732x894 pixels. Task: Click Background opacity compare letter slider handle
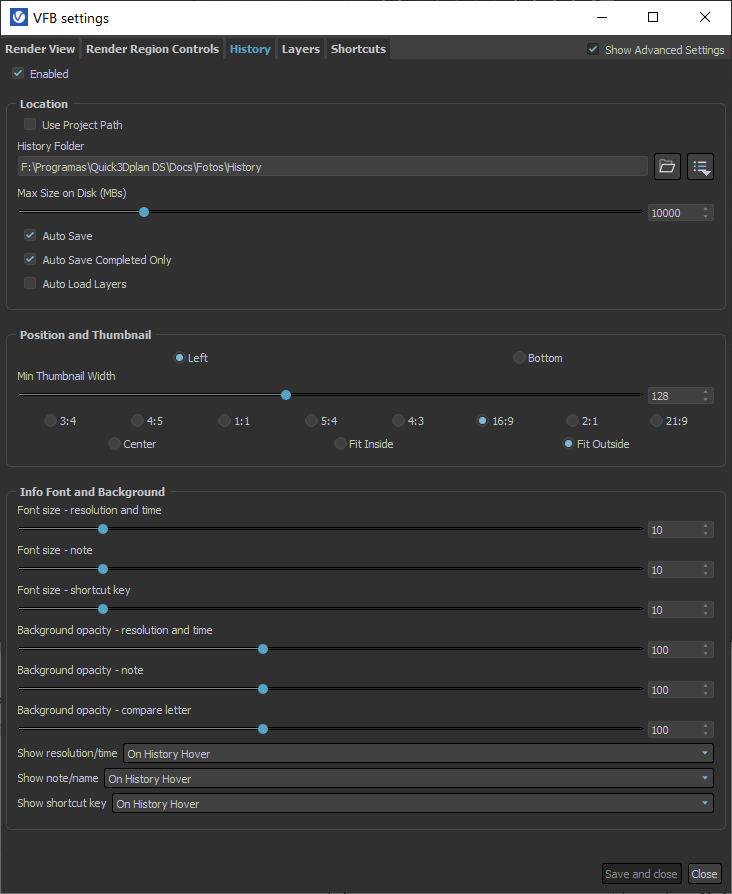[x=263, y=729]
